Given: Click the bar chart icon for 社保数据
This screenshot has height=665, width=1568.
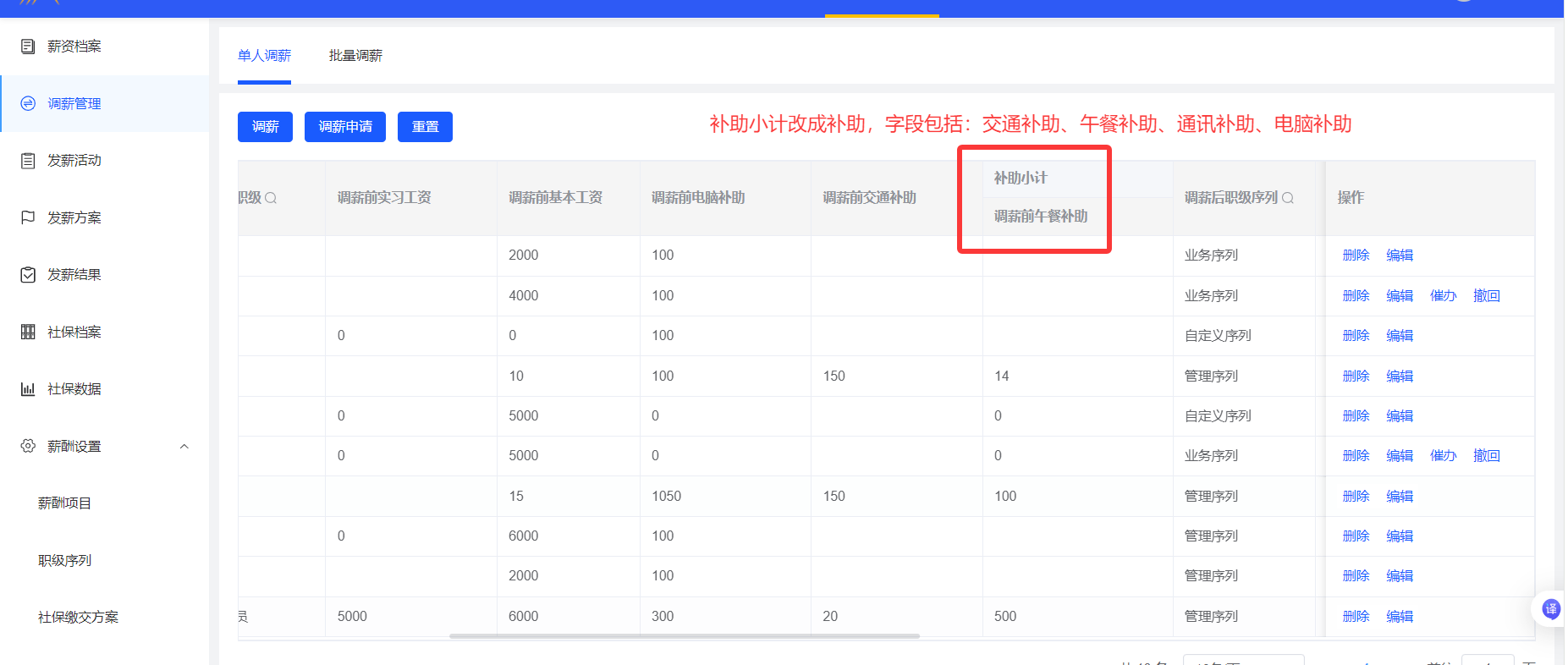Looking at the screenshot, I should [x=28, y=389].
